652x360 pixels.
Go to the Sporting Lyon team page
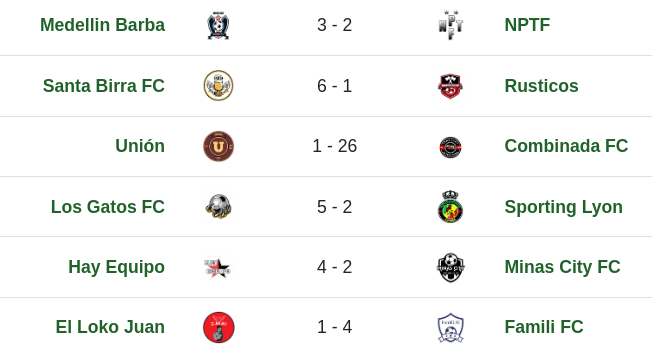[x=563, y=207]
